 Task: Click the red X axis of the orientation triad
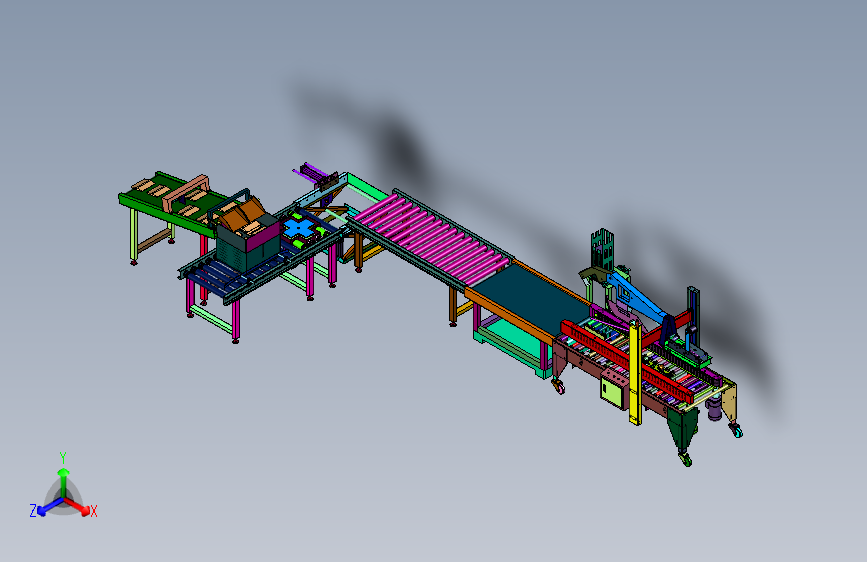point(77,506)
